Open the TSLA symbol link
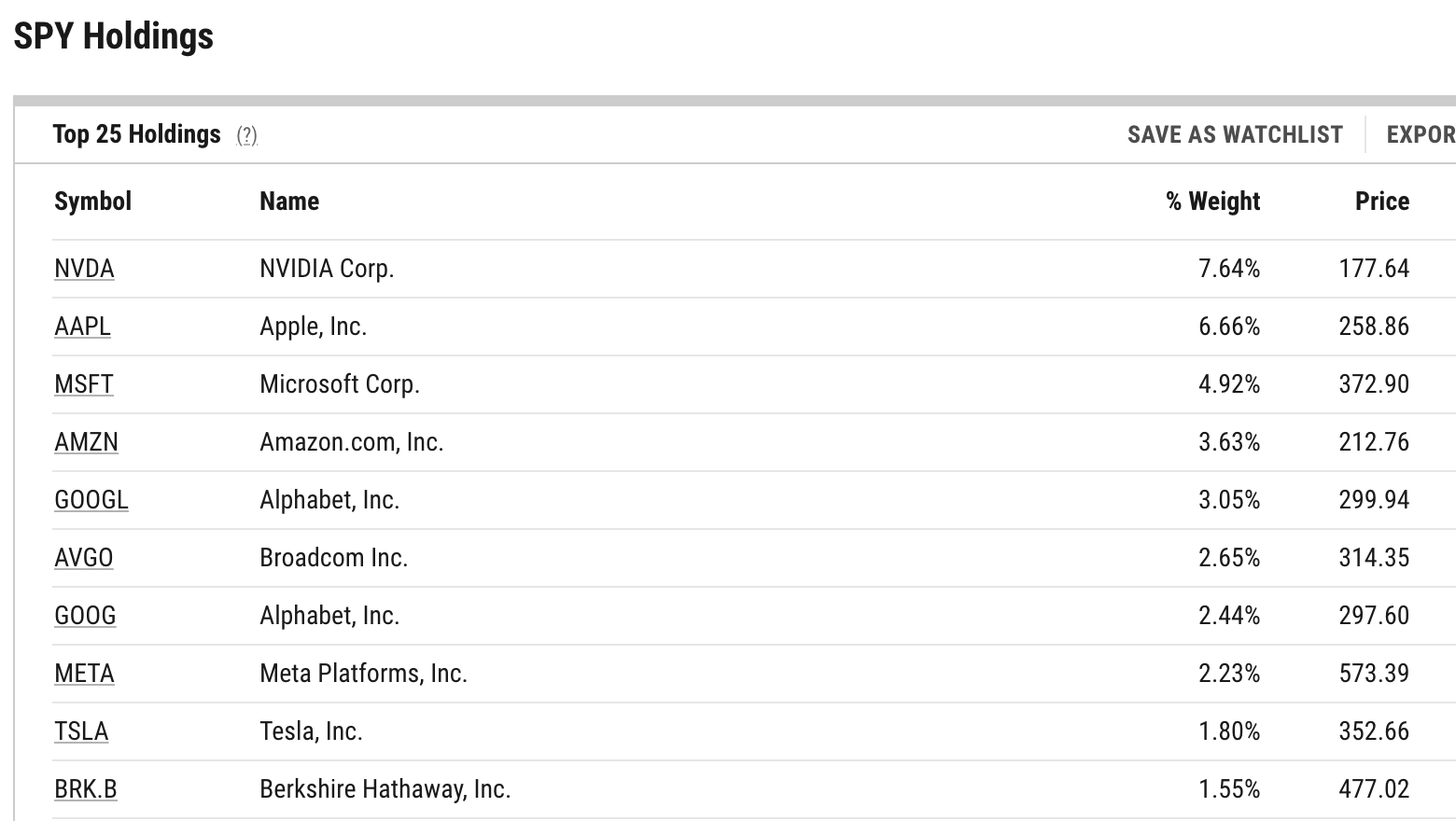Viewport: 1456px width, 821px height. tap(81, 731)
